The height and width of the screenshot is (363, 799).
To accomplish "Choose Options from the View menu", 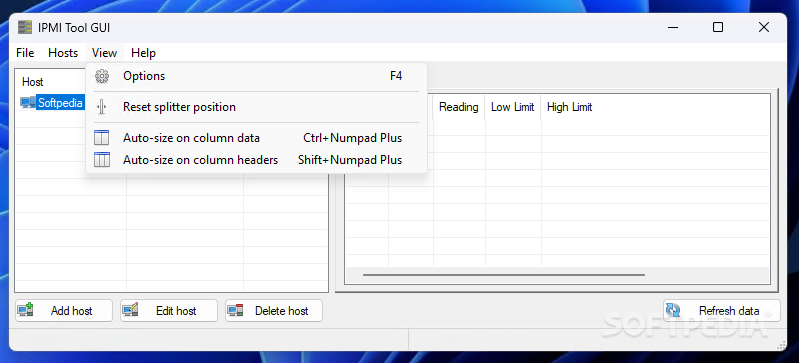I will tap(256, 76).
